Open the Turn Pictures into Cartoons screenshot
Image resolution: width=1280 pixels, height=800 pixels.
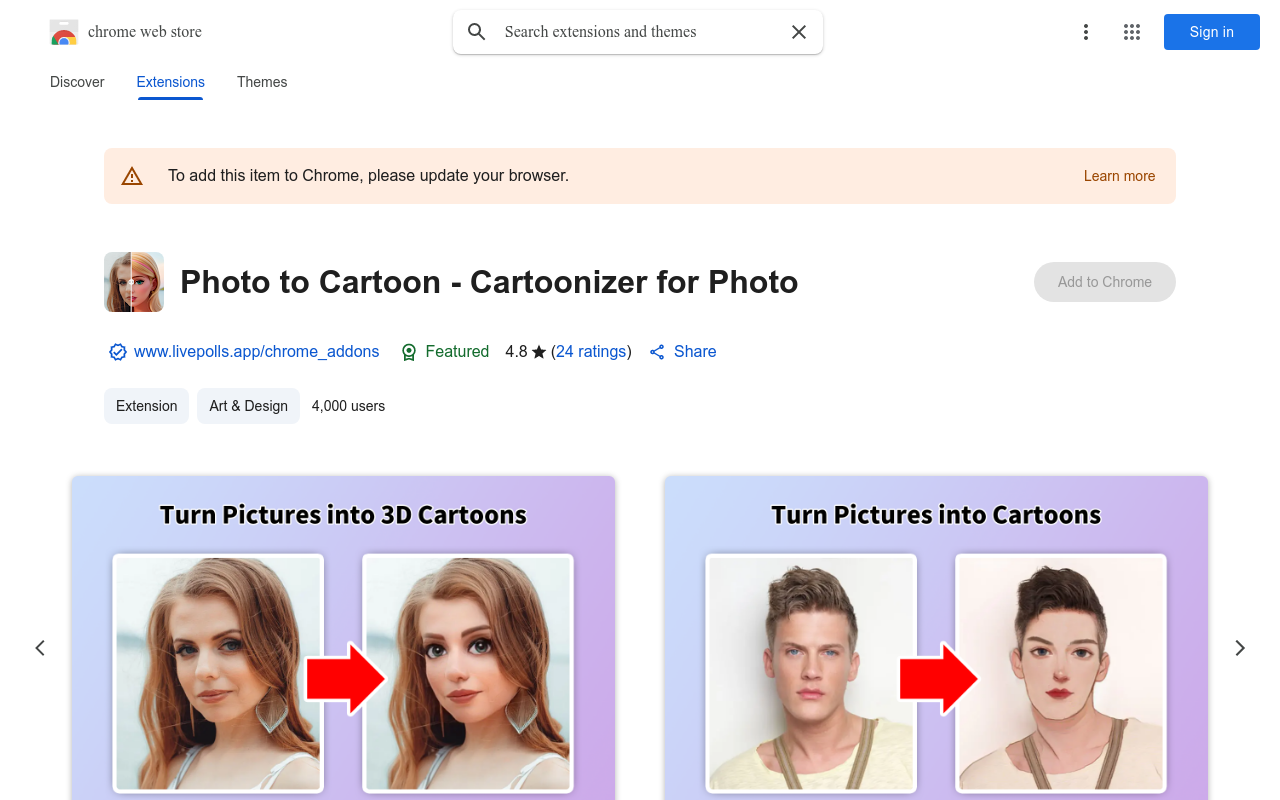(x=936, y=638)
